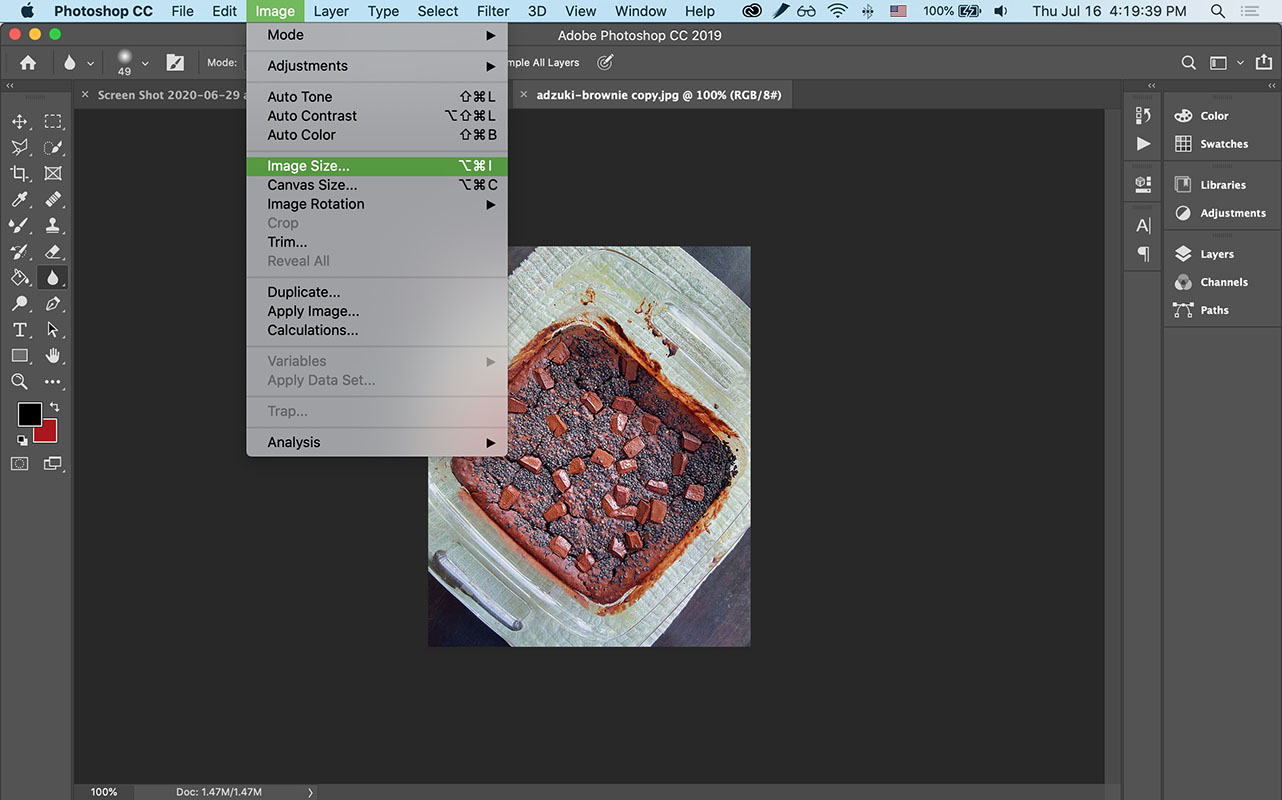This screenshot has height=800, width=1282.
Task: Toggle Quick Mask mode
Action: 19,463
